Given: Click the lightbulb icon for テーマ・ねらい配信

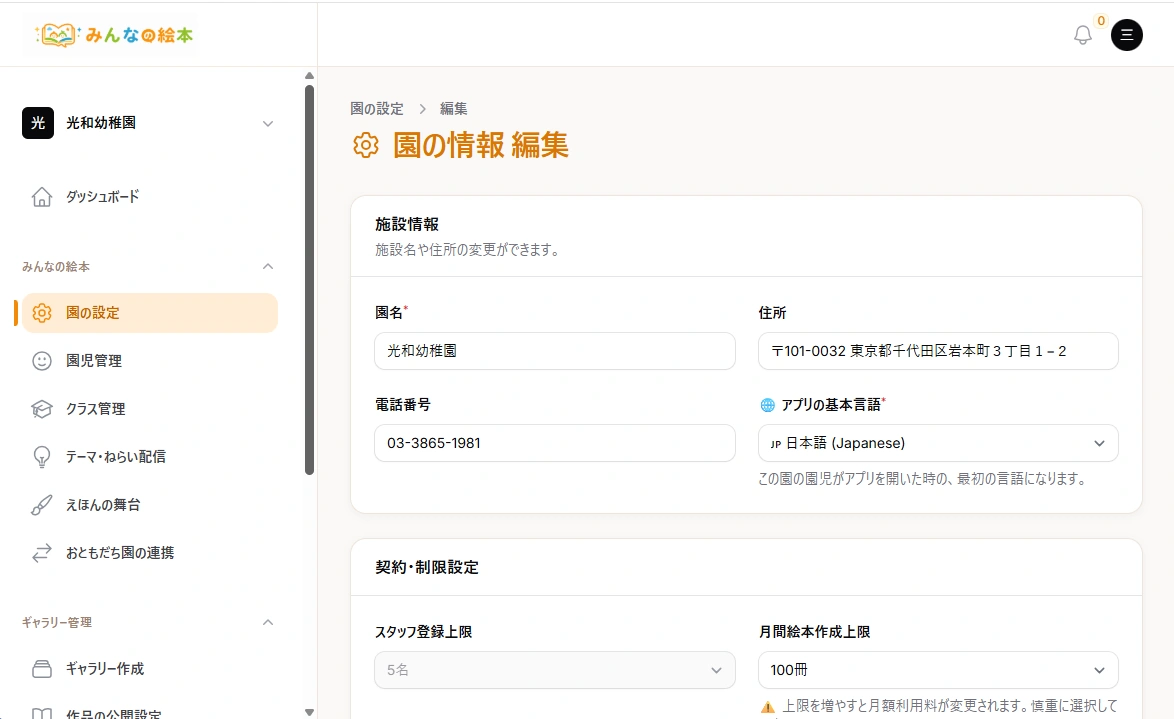Looking at the screenshot, I should pos(42,457).
